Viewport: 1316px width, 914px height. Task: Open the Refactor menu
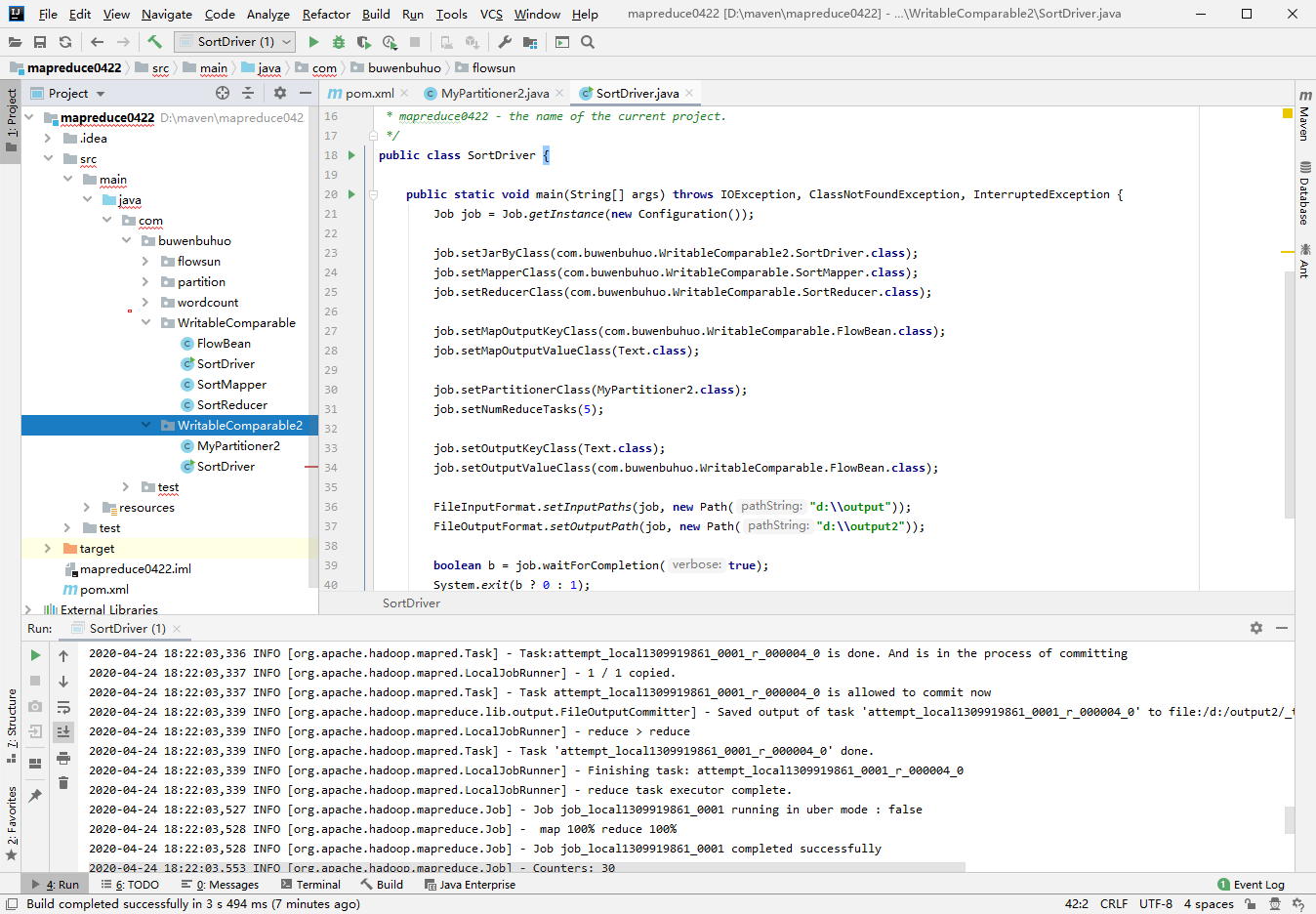click(x=326, y=15)
